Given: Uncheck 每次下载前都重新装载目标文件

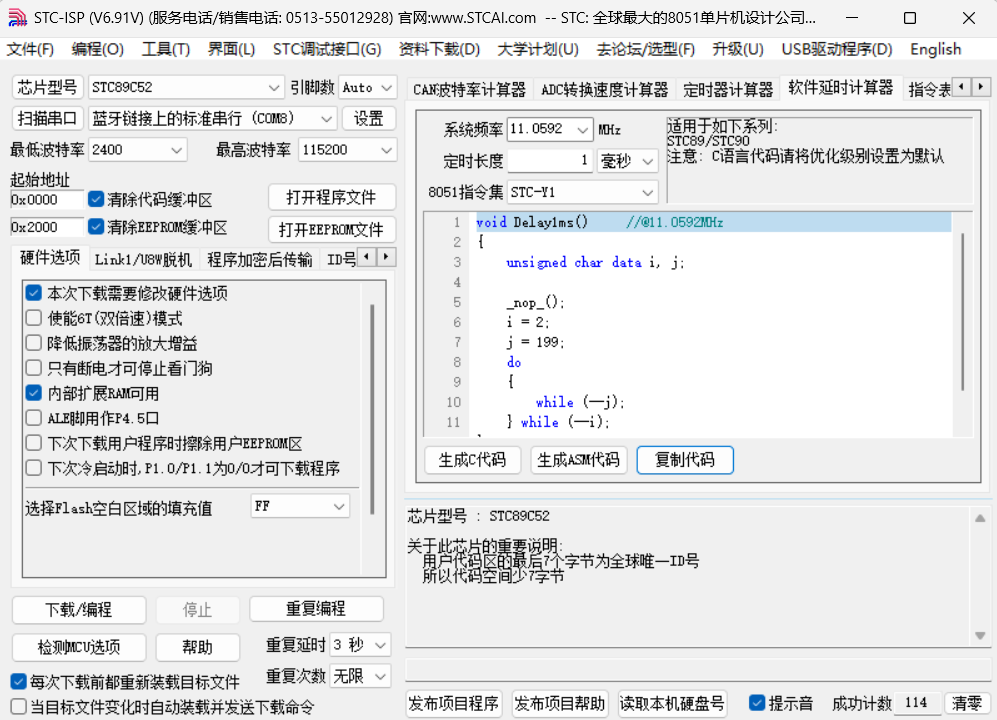Looking at the screenshot, I should click(x=18, y=682).
